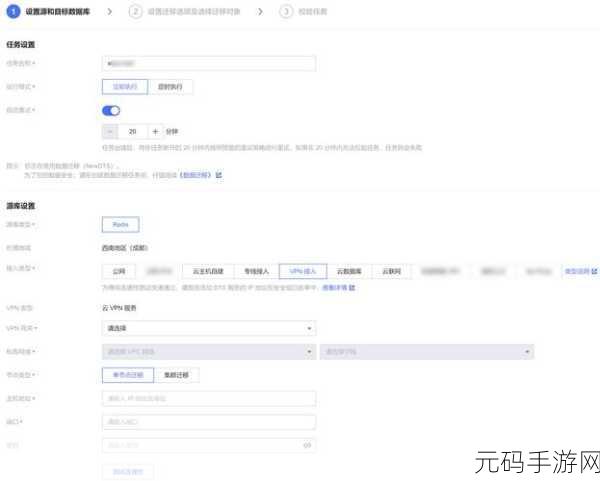Go to step 3 verify task

303,11
